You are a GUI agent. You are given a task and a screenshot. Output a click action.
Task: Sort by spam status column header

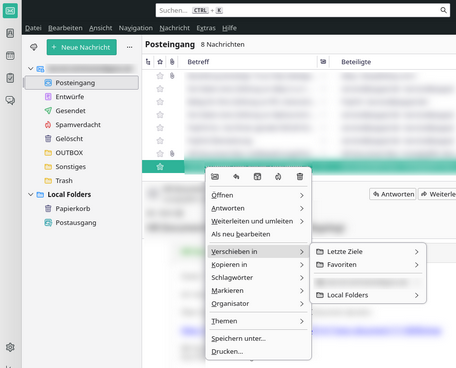323,62
